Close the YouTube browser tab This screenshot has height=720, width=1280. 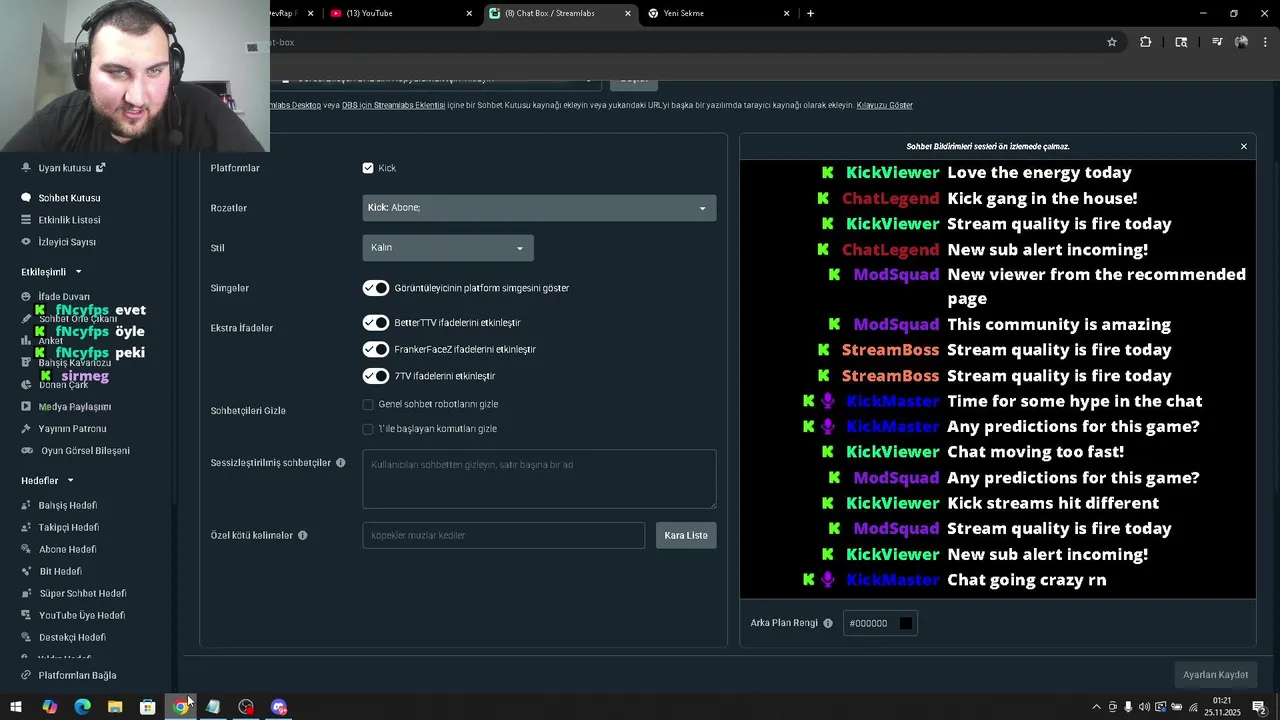tap(470, 13)
